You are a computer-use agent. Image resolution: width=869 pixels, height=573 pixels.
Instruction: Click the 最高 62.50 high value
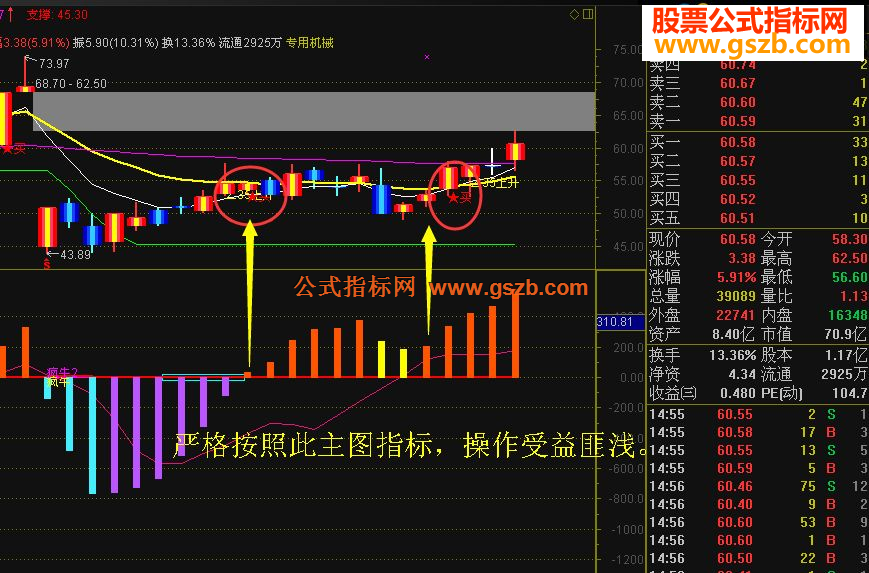point(850,258)
